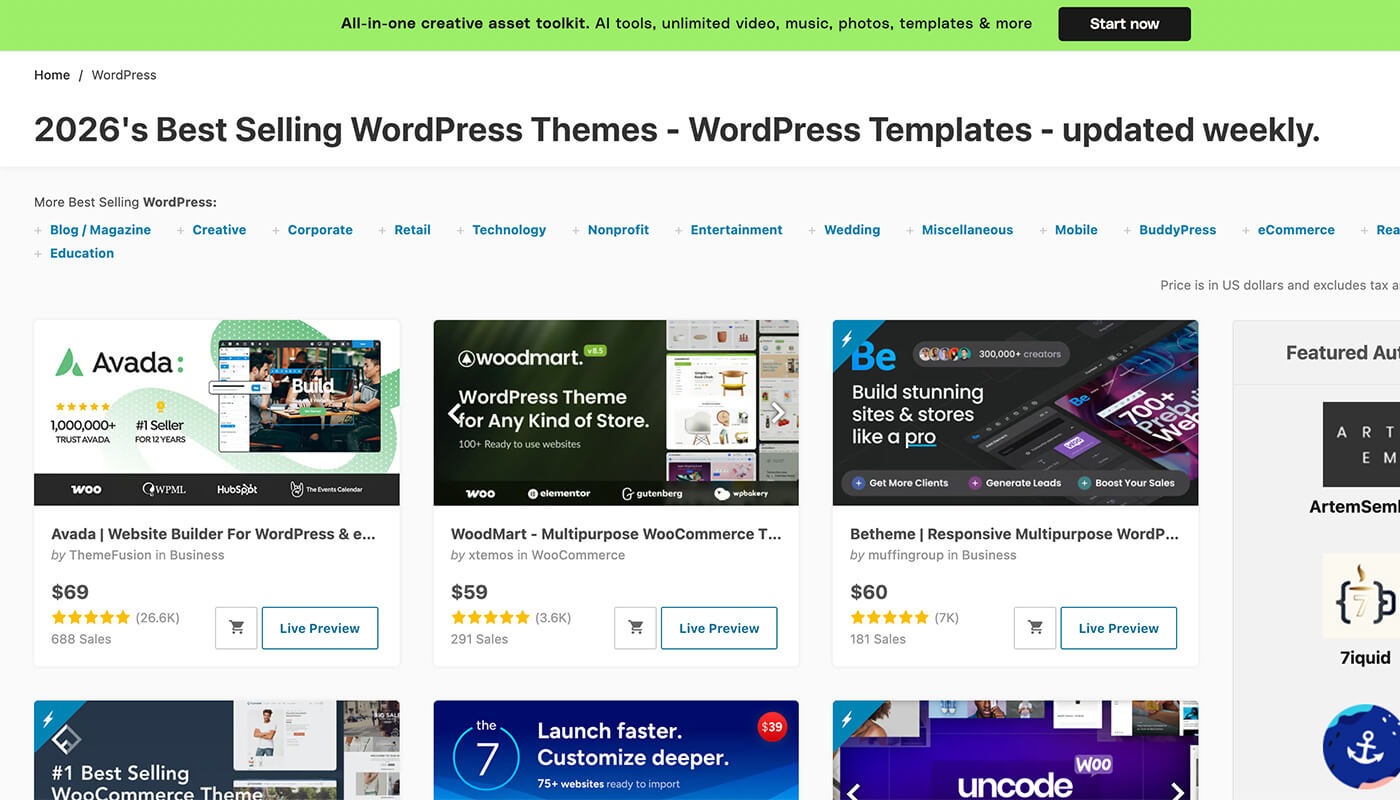The image size is (1400, 800).
Task: Click the Start now banner button
Action: coord(1124,24)
